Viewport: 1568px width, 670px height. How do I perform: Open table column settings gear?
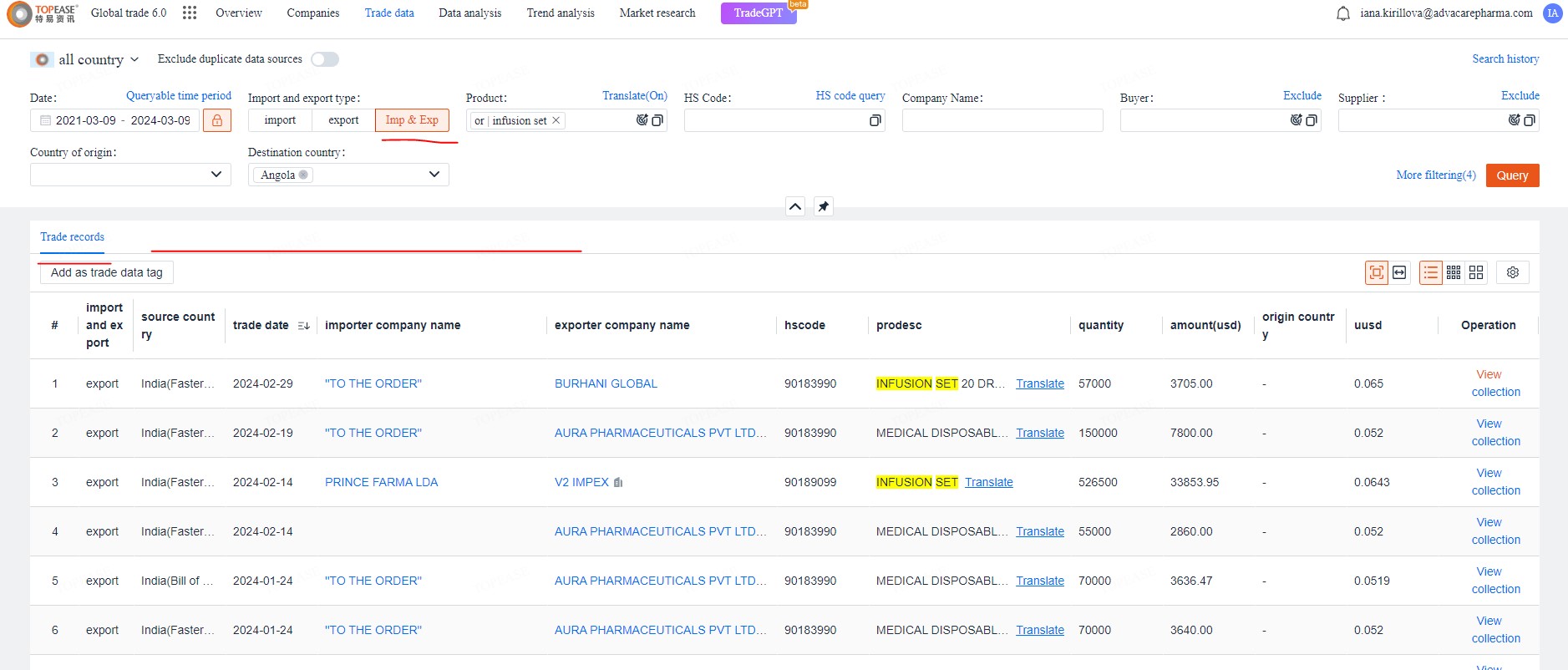click(x=1513, y=272)
